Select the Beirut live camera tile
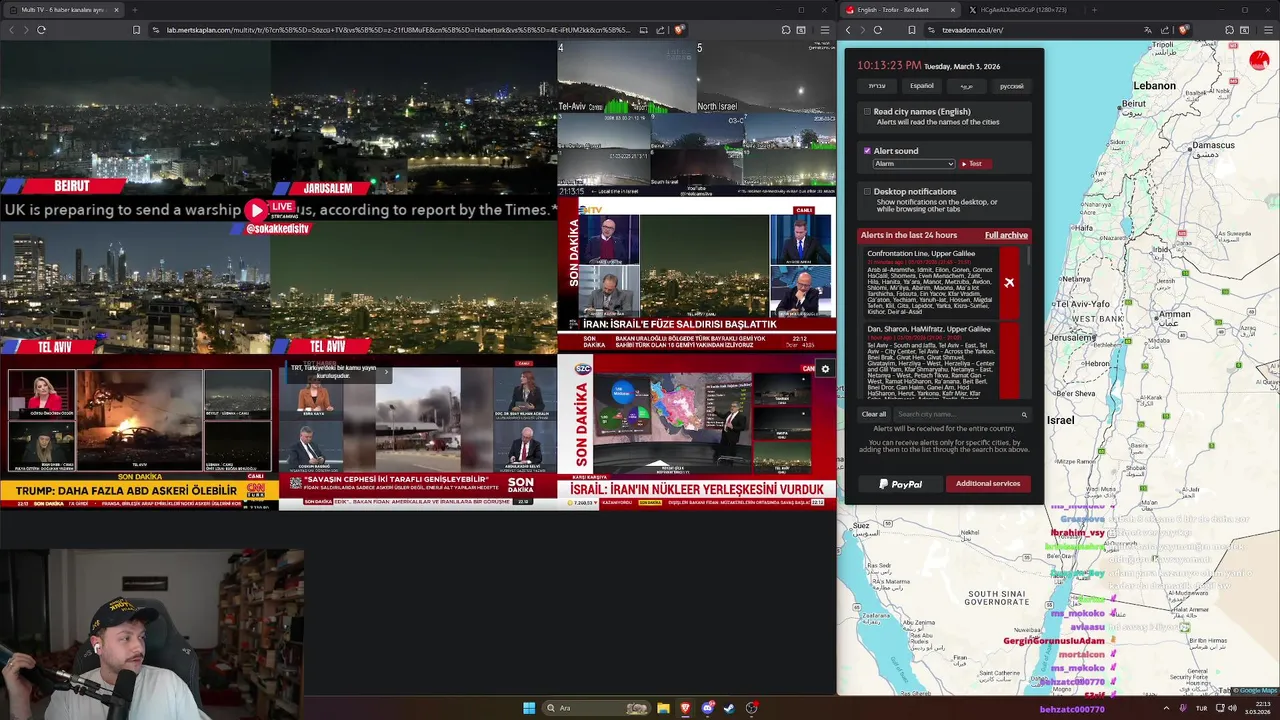This screenshot has height=720, width=1280. [135, 118]
